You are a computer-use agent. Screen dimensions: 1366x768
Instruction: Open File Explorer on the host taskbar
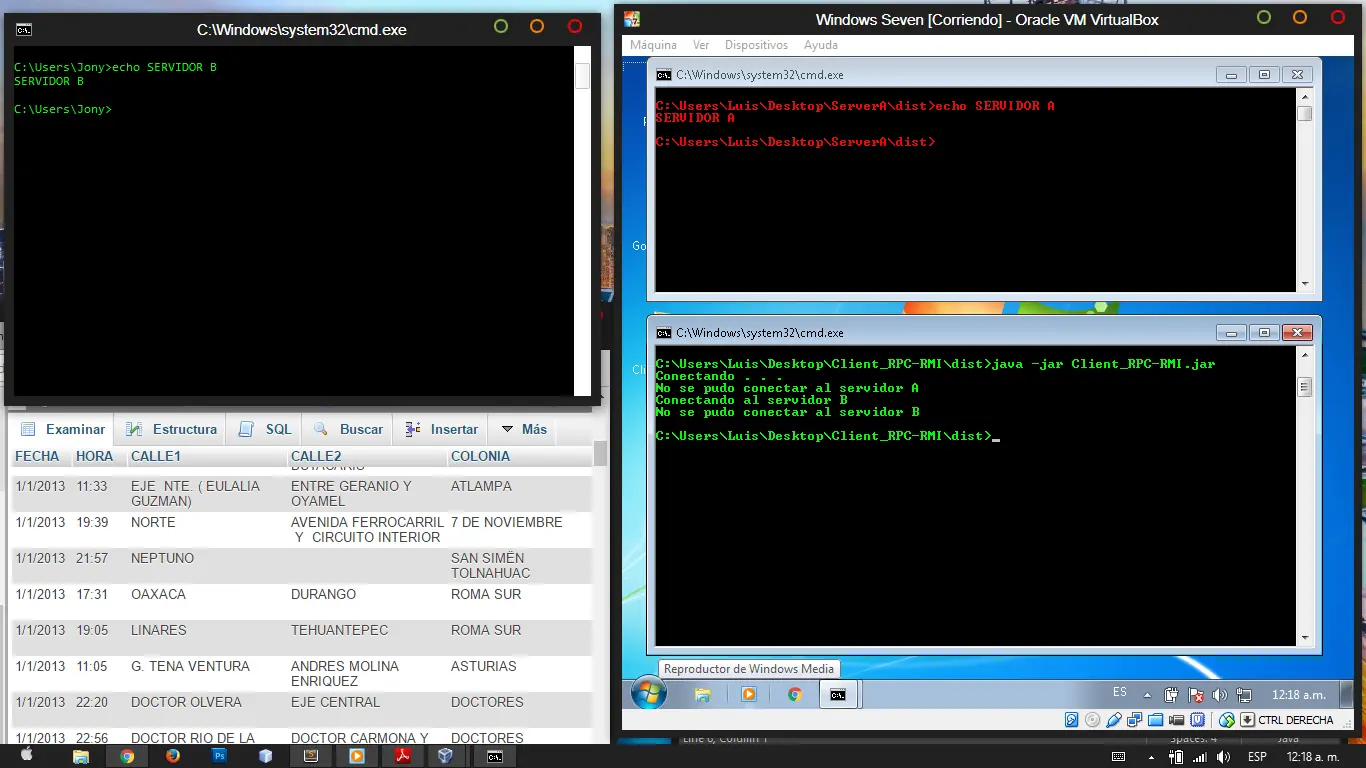pyautogui.click(x=81, y=756)
